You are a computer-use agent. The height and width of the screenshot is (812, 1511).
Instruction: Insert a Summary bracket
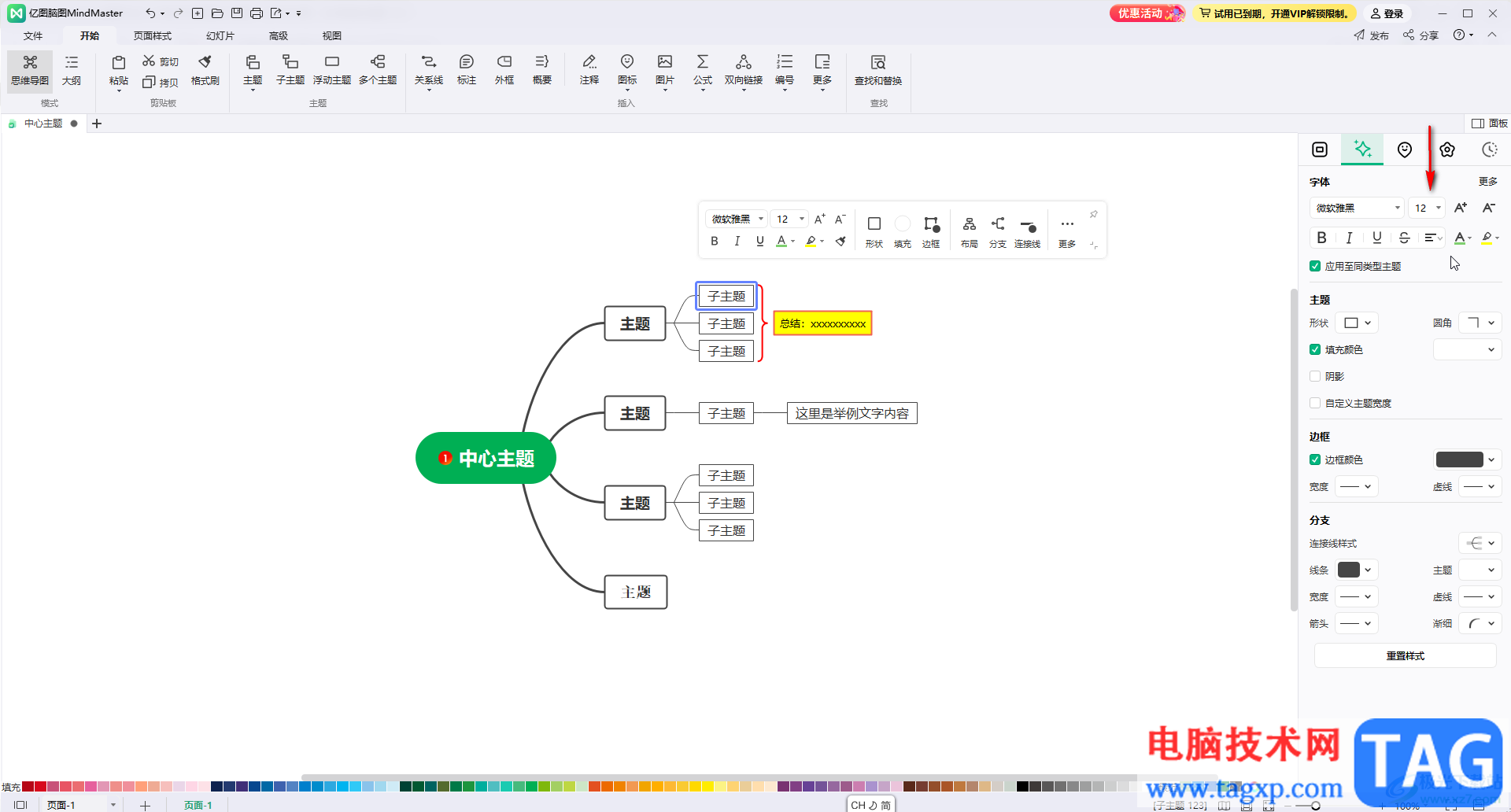click(x=542, y=71)
